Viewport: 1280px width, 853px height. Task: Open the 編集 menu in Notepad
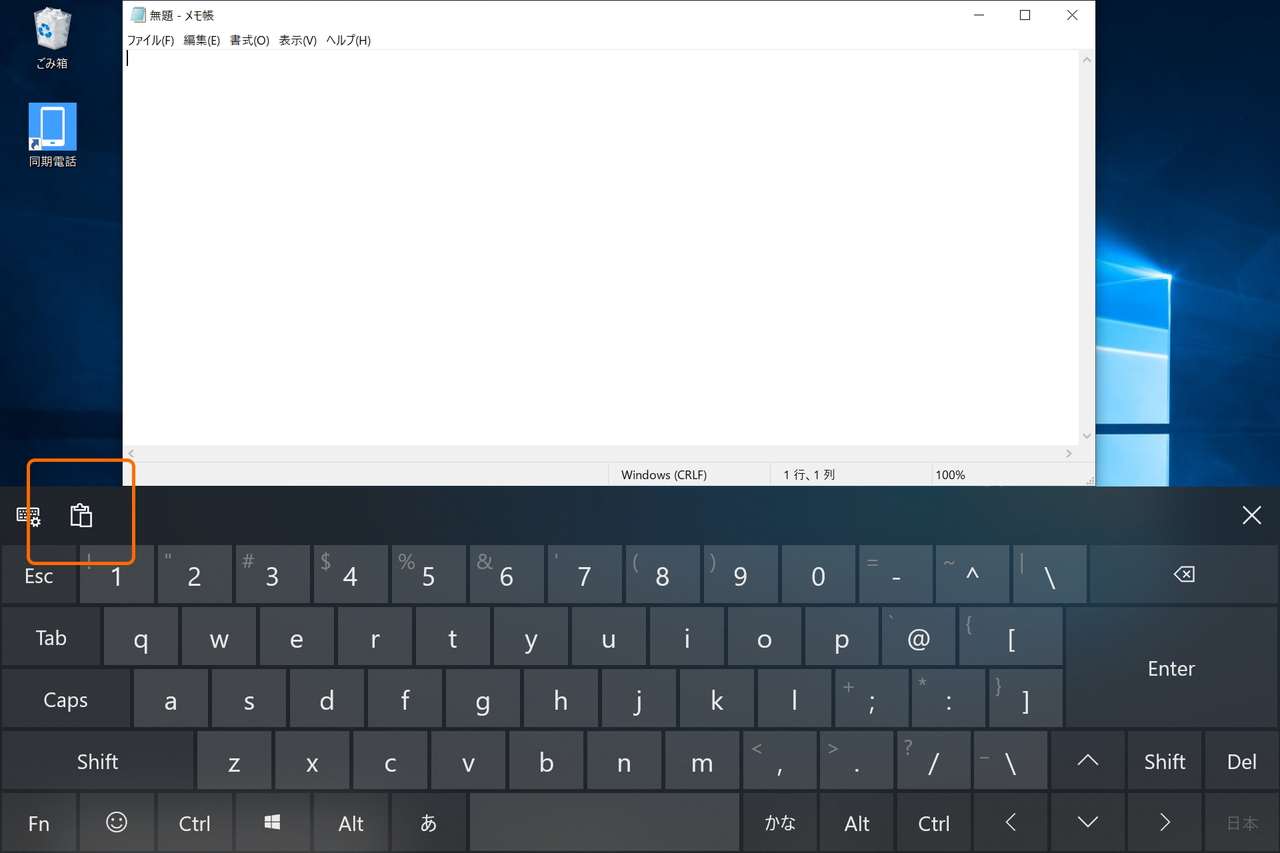(201, 40)
